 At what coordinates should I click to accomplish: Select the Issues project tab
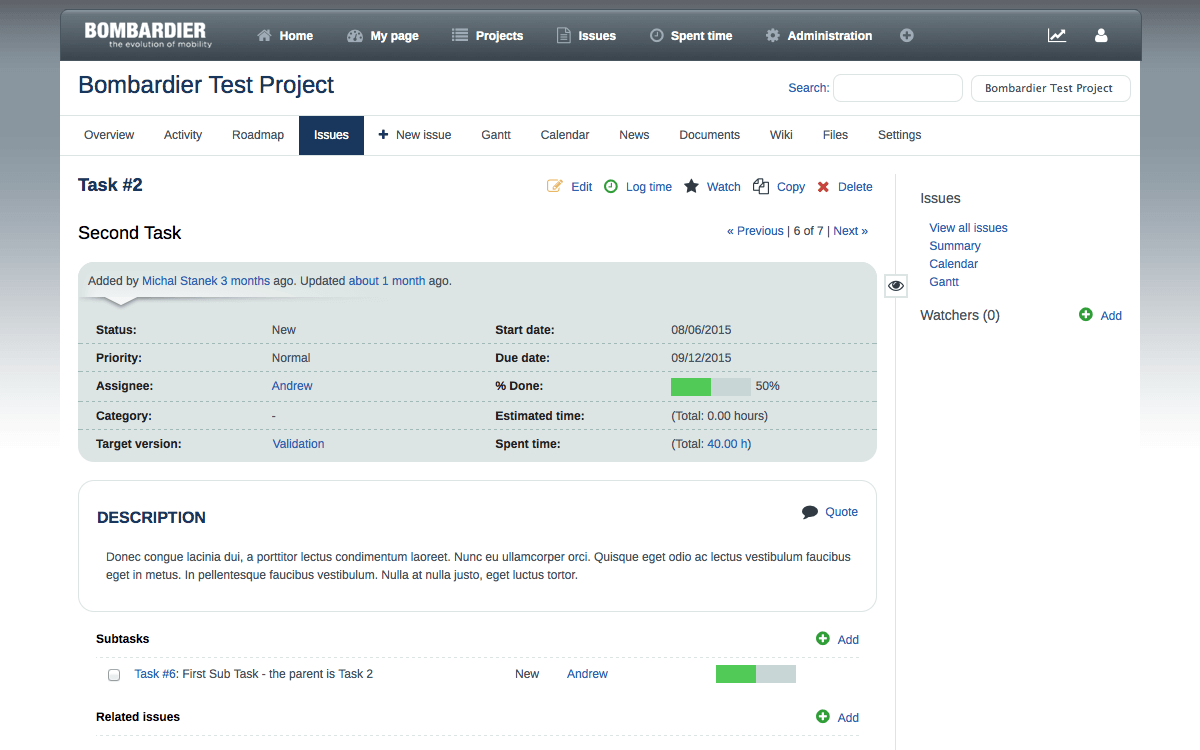point(331,135)
